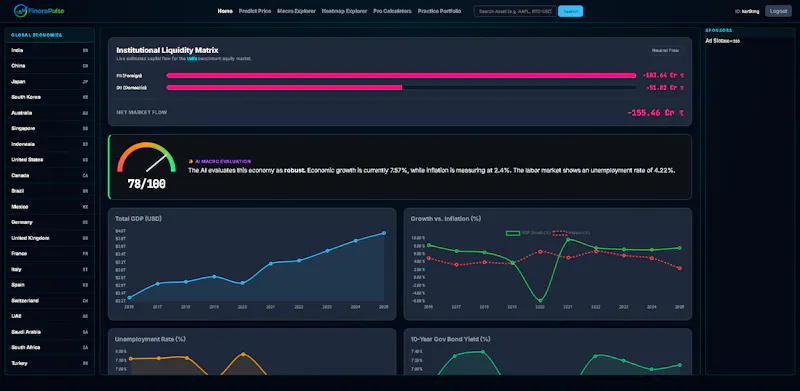Toggle the Inflation legend entry
The image size is (800, 391).
click(x=571, y=233)
